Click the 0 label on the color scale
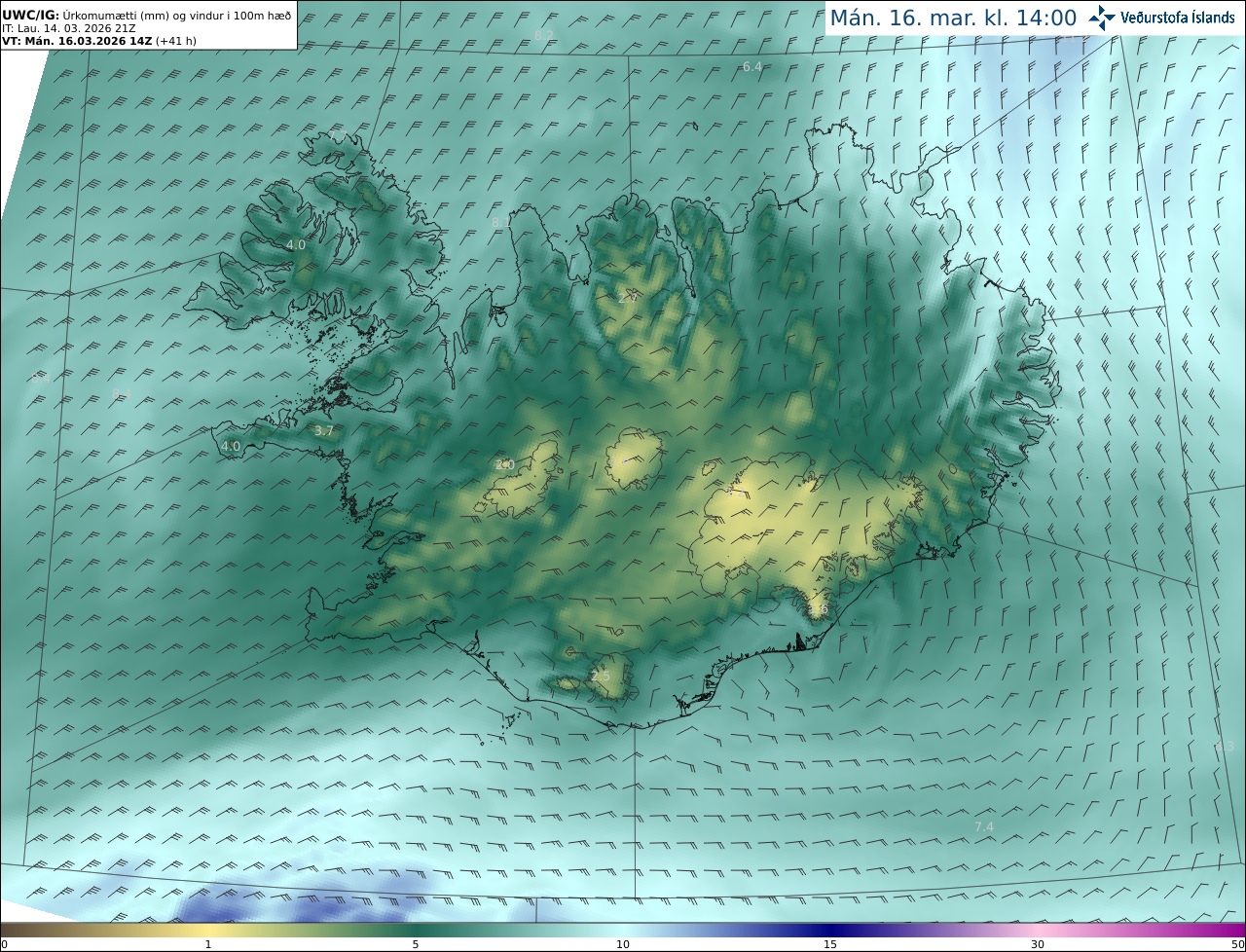Screen dimensions: 1246x952 4,944
